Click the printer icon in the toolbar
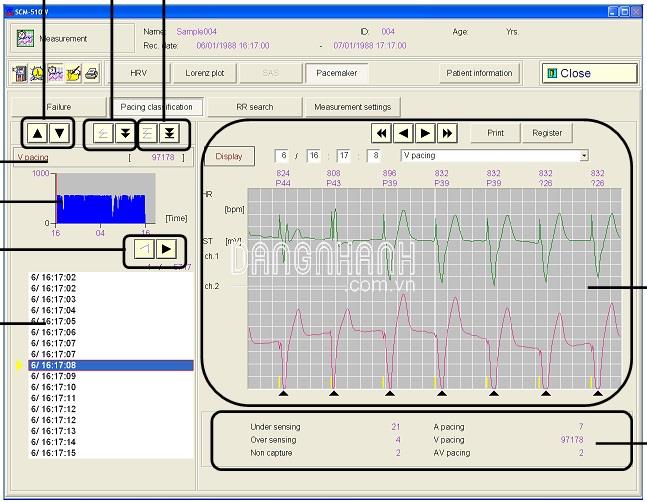 coord(91,73)
